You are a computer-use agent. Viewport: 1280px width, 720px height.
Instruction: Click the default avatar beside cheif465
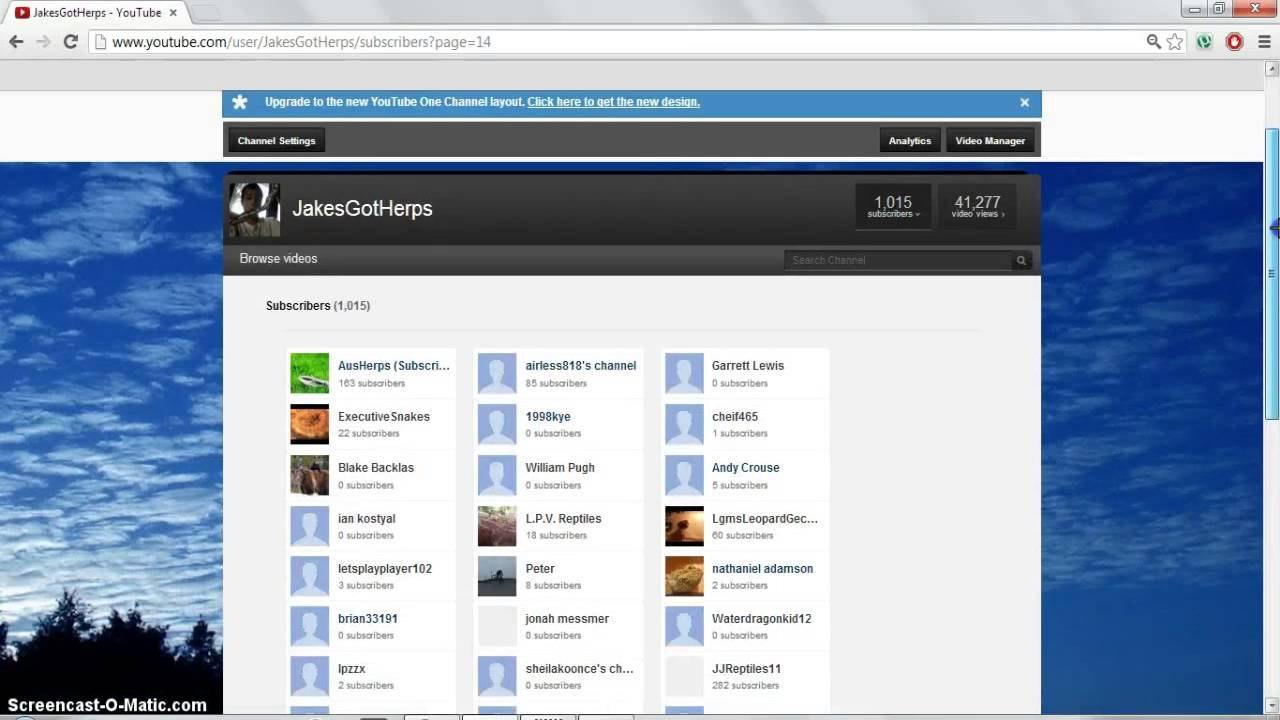click(x=684, y=424)
